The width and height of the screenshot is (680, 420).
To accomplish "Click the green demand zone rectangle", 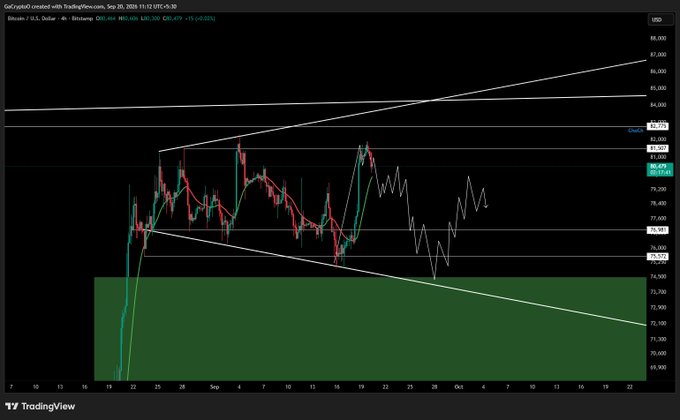I will (370, 329).
